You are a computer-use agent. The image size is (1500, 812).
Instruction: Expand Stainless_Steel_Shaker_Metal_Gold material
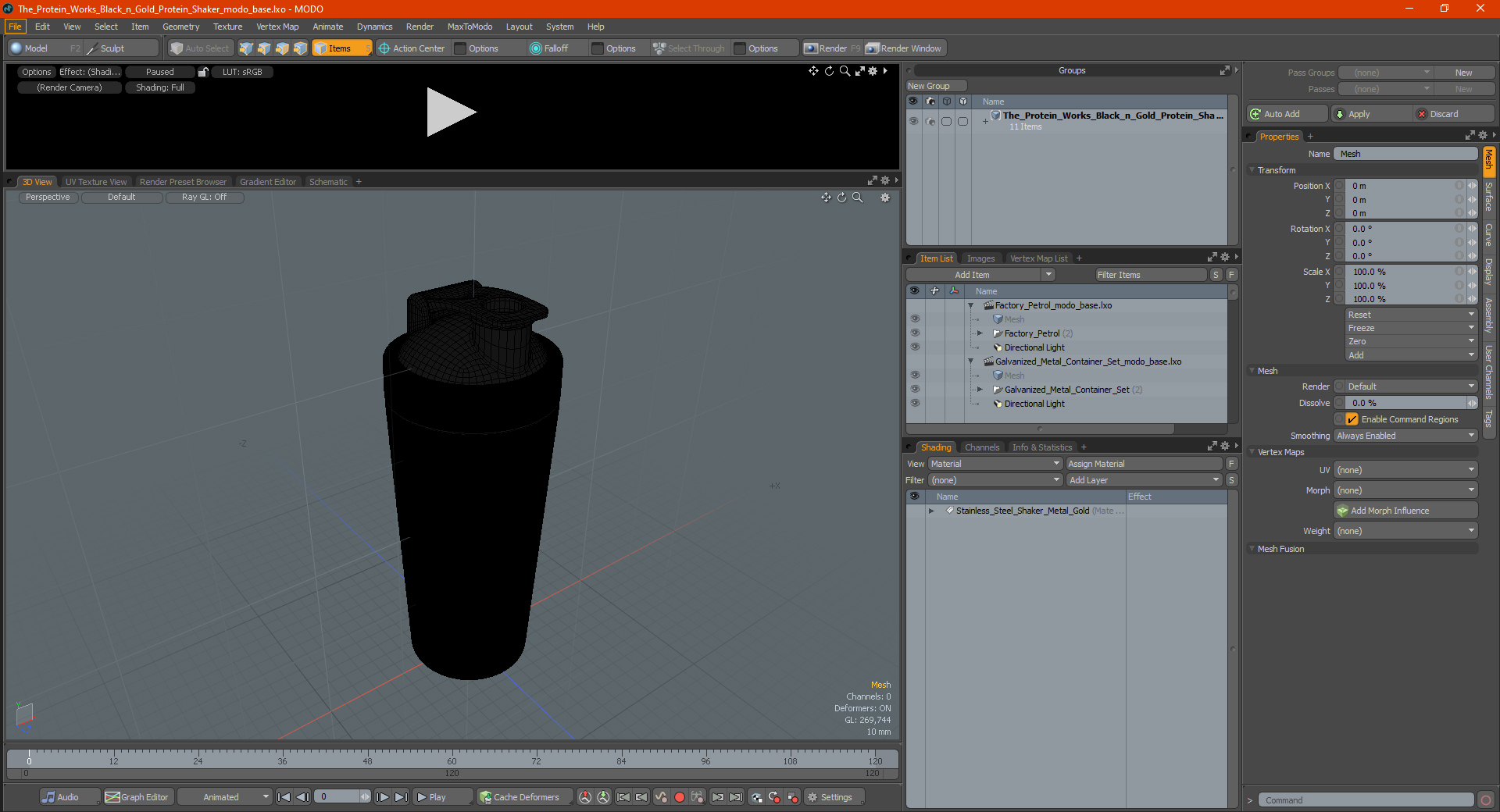coord(931,511)
